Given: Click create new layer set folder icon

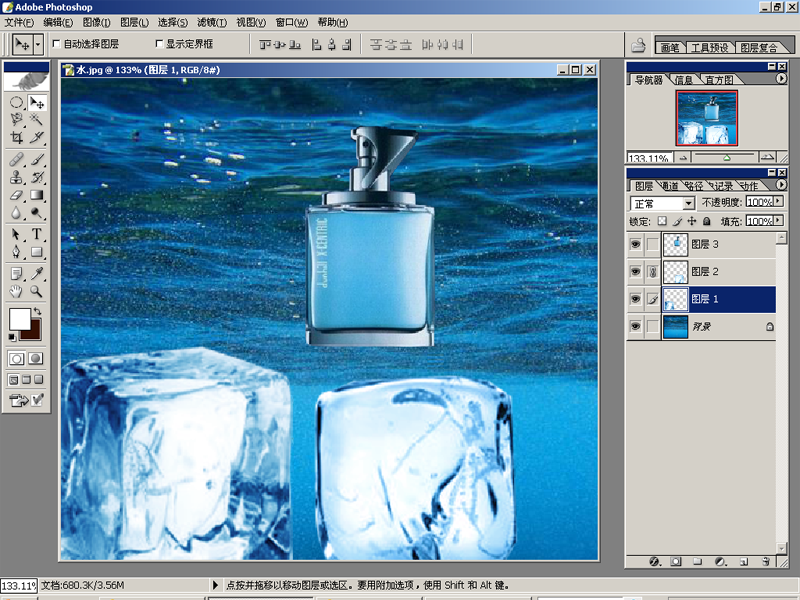Looking at the screenshot, I should click(697, 561).
